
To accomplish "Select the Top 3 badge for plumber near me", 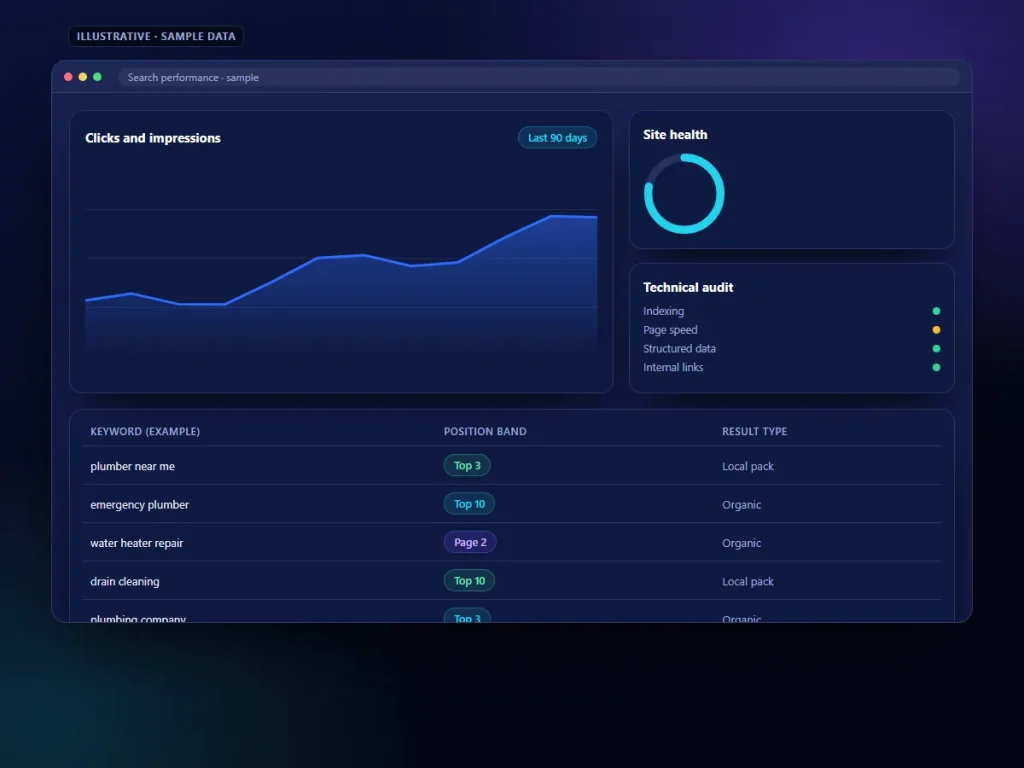I will [x=467, y=466].
